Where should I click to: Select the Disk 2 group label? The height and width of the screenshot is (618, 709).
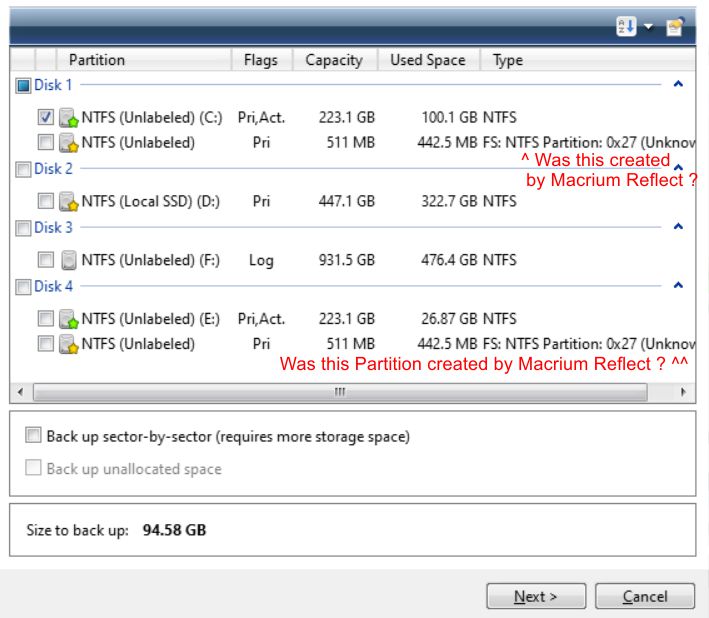pyautogui.click(x=53, y=169)
